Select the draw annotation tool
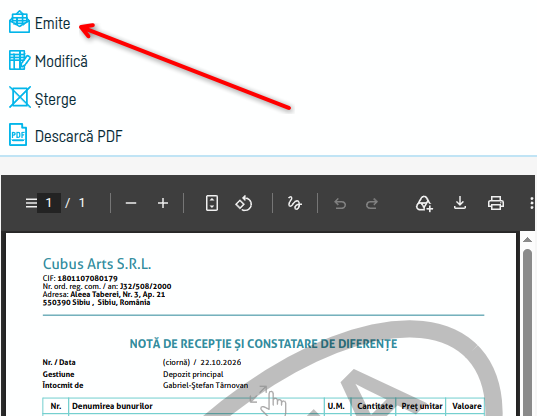Screen dimensions: 537x416 point(295,203)
